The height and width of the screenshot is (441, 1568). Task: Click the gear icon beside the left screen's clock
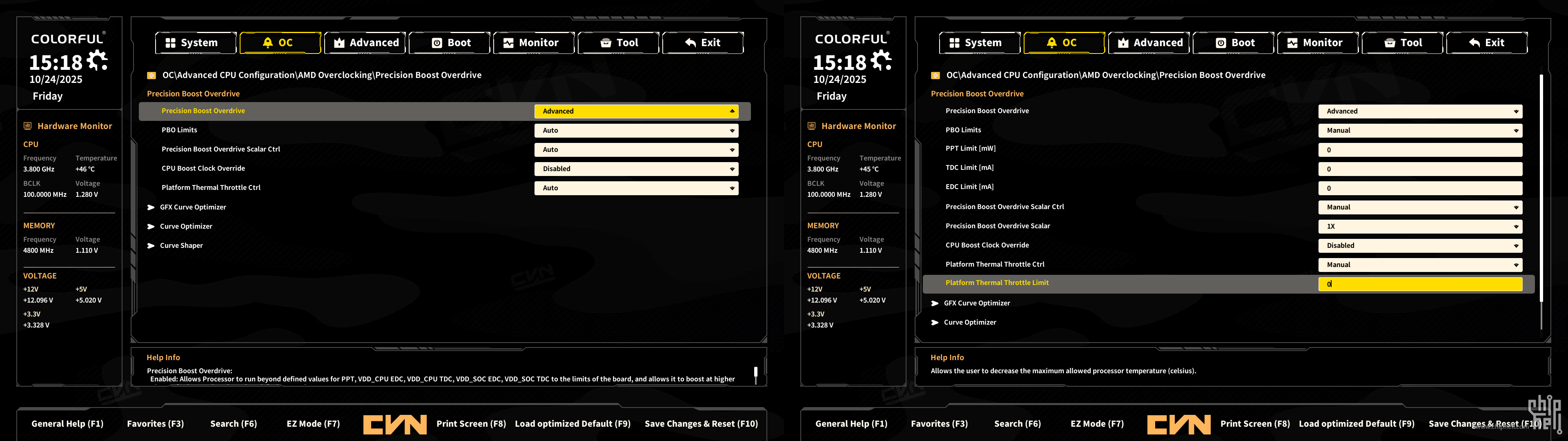[x=98, y=60]
